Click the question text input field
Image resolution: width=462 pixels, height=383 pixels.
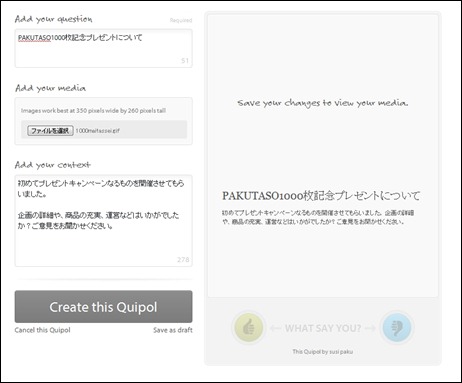[103, 48]
